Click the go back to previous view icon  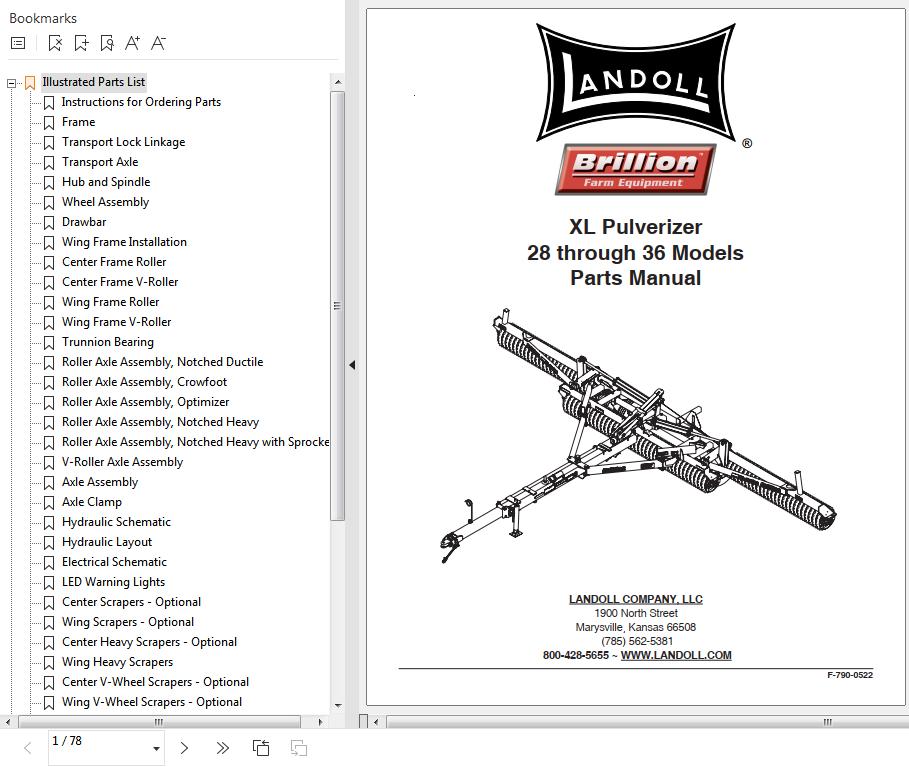[261, 748]
